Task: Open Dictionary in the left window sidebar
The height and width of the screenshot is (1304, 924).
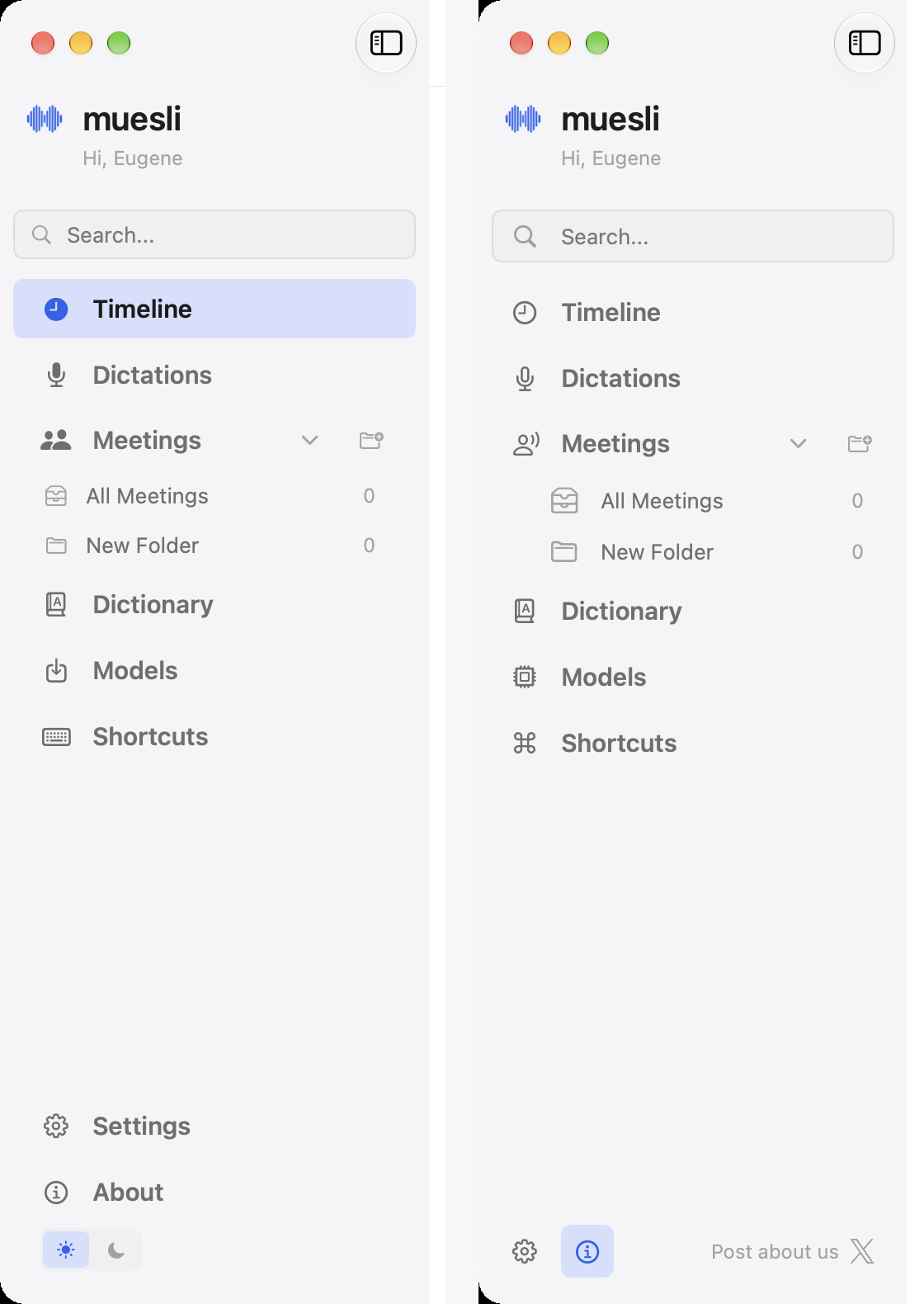Action: [x=214, y=605]
